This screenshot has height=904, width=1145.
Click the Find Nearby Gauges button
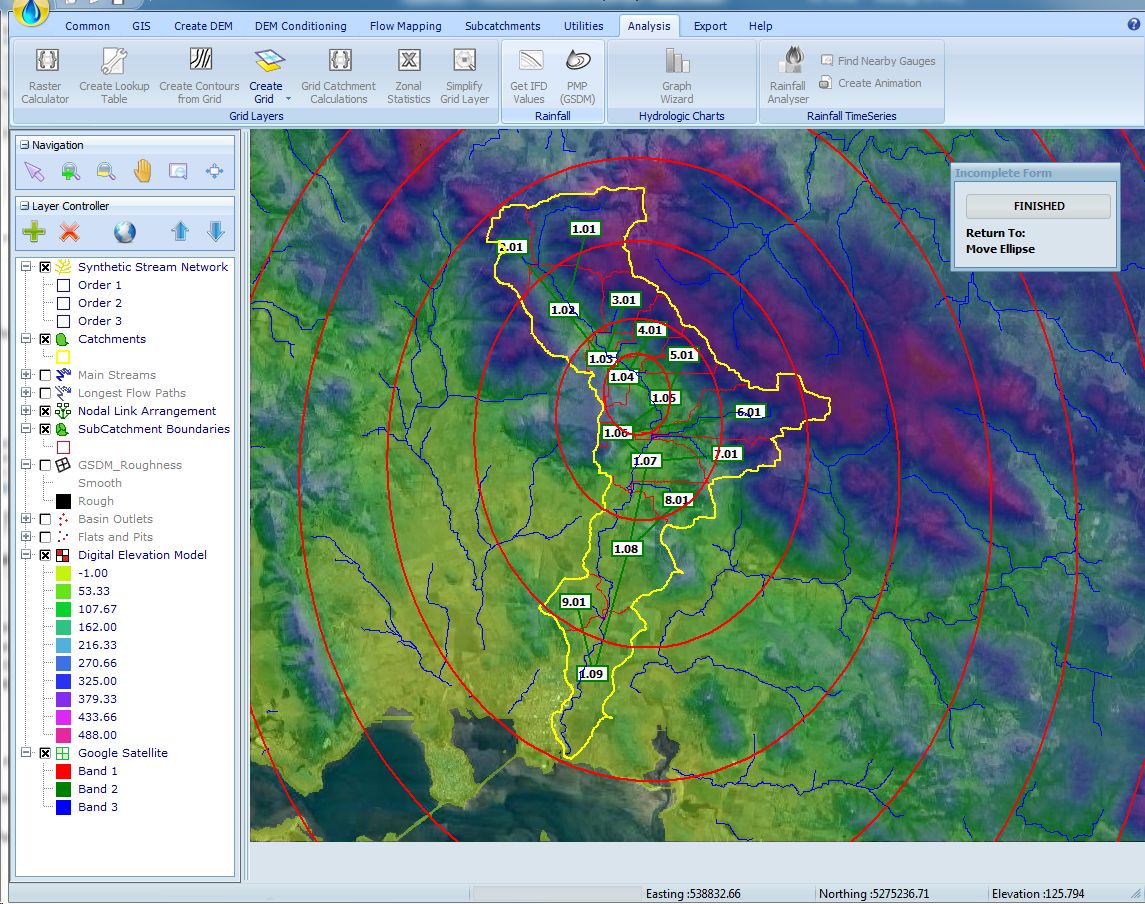pyautogui.click(x=878, y=61)
